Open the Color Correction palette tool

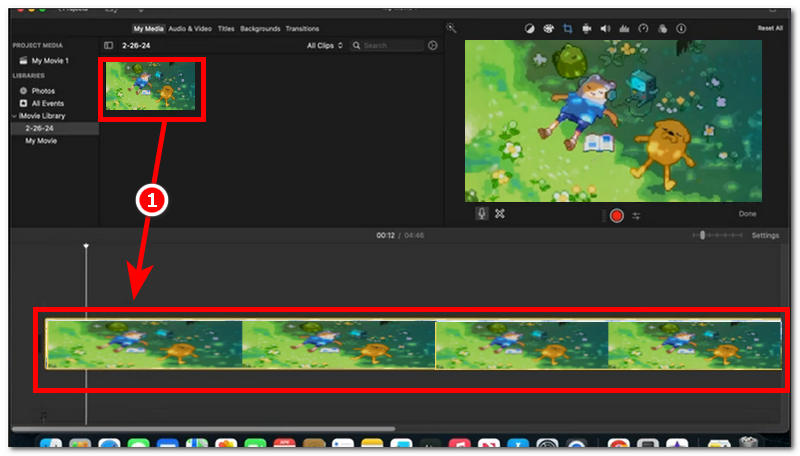coord(548,29)
